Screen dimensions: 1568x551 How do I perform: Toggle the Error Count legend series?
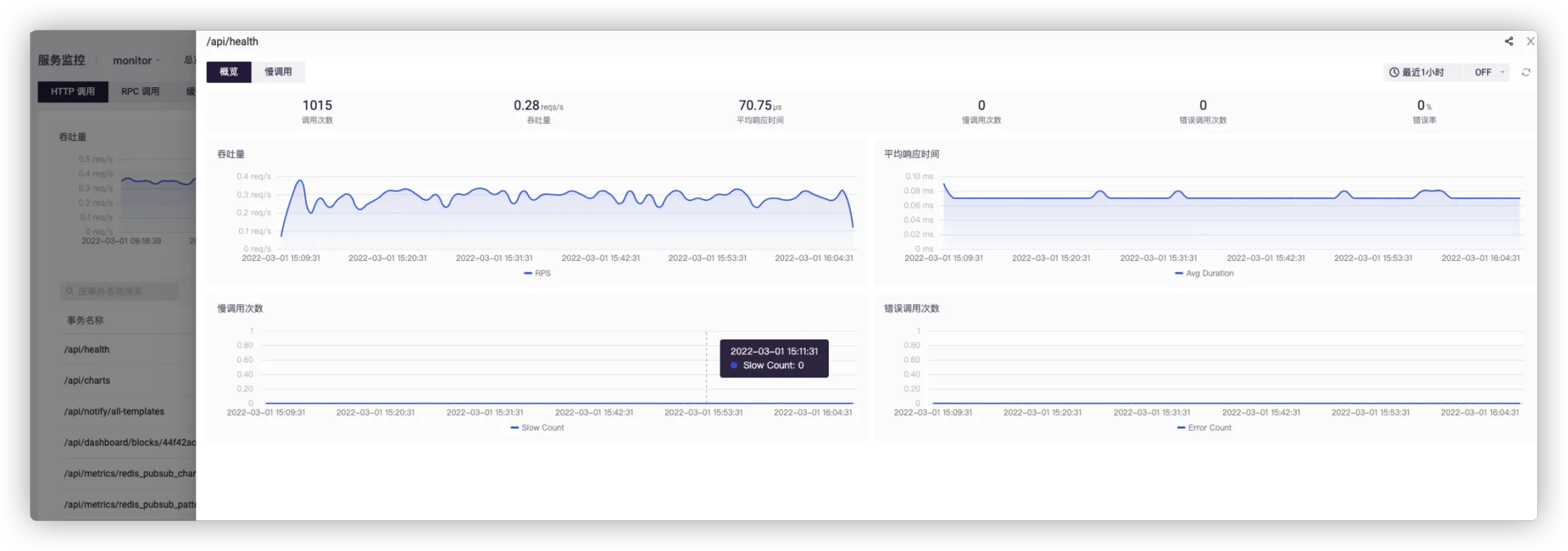click(x=1204, y=428)
